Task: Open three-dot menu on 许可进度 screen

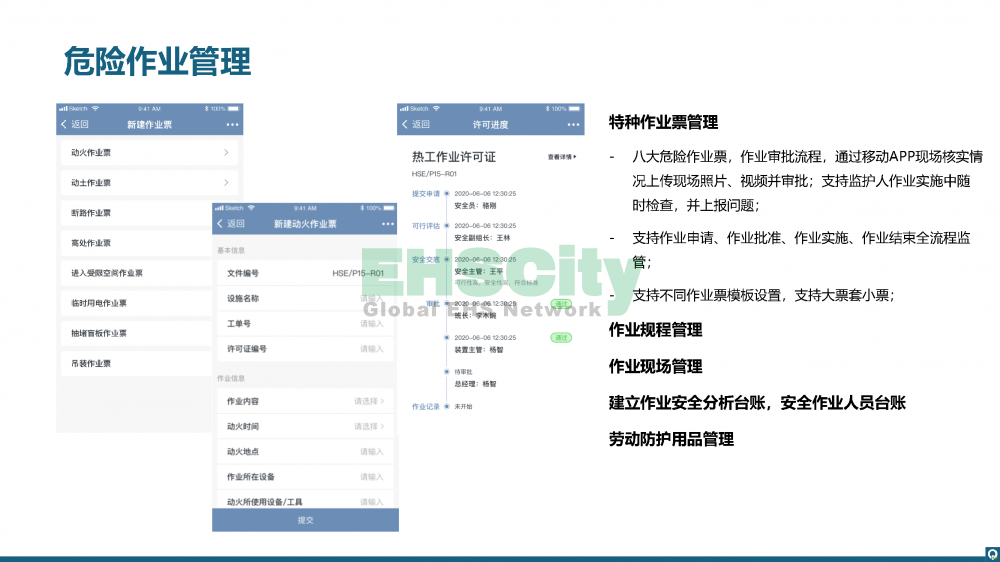Action: pyautogui.click(x=573, y=125)
